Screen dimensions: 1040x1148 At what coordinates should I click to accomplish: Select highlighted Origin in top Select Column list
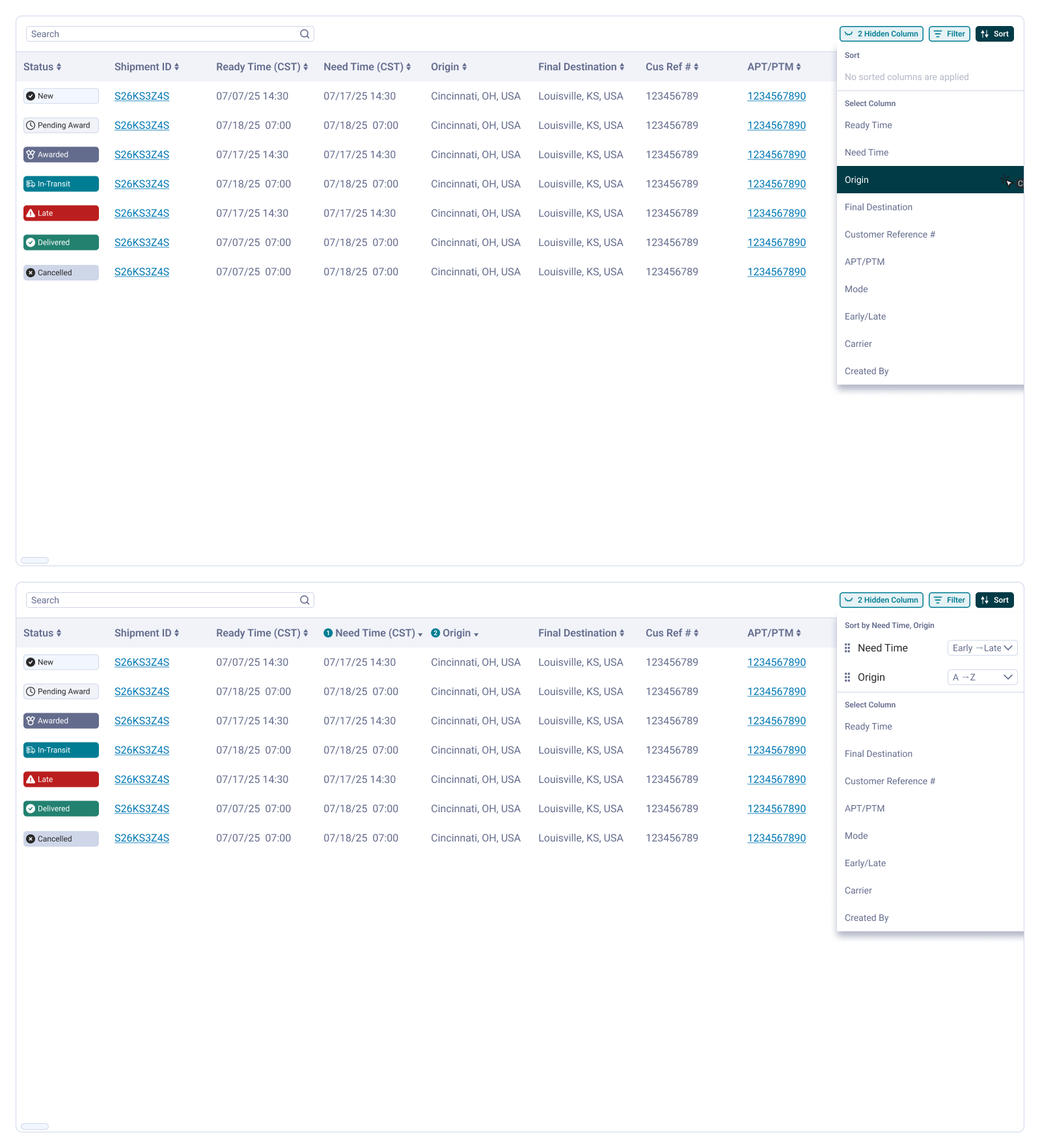click(x=930, y=180)
